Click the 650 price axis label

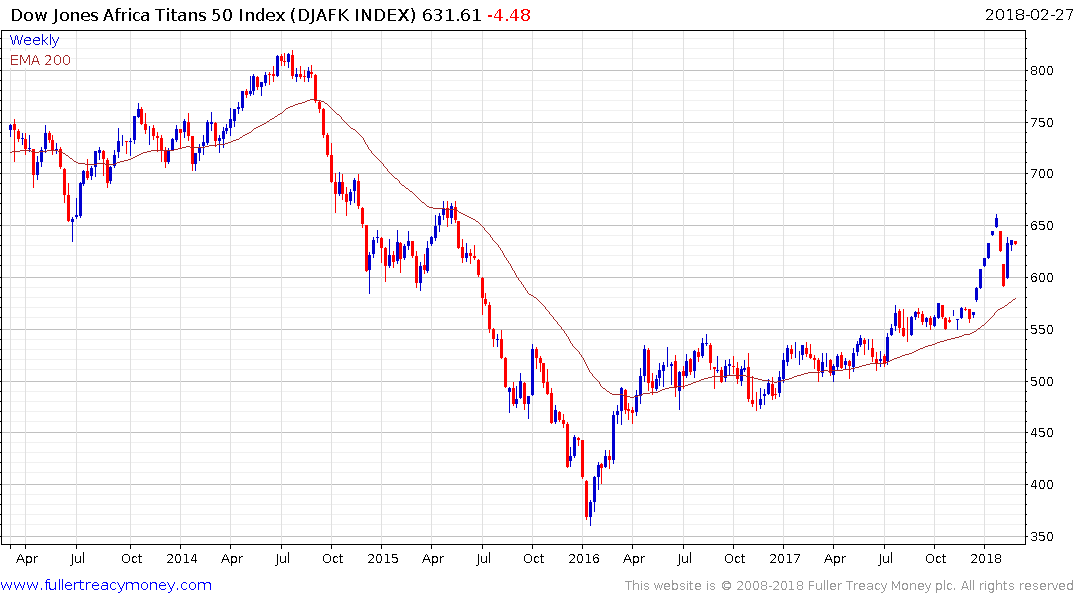(1041, 226)
